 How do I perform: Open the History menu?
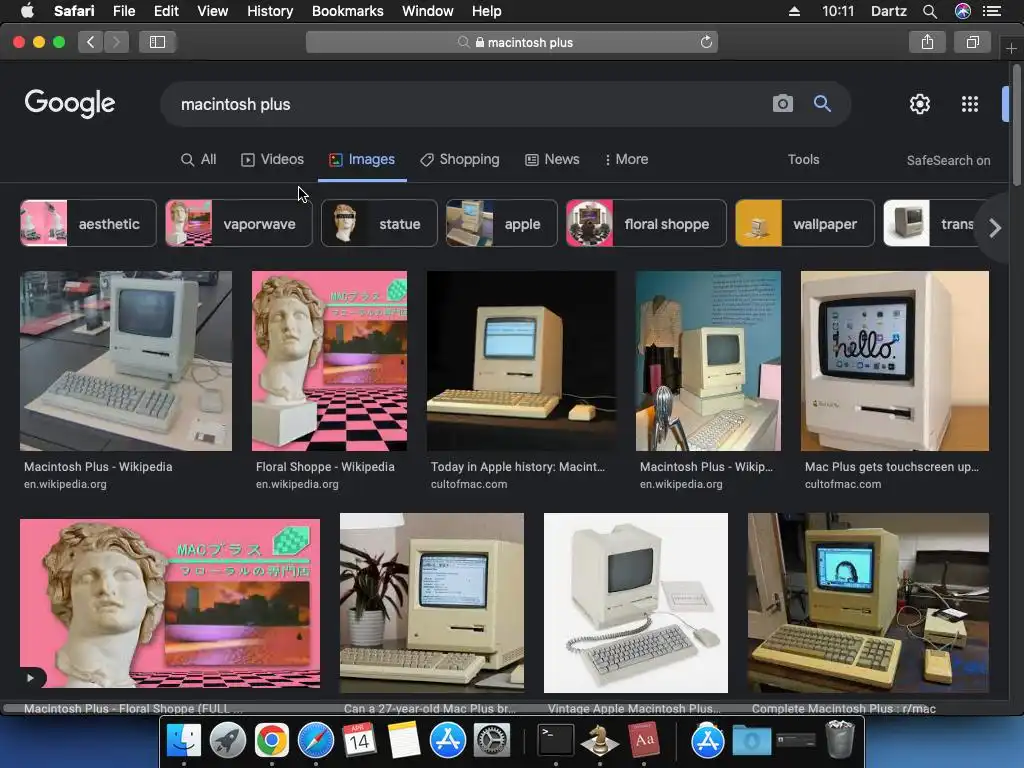pyautogui.click(x=270, y=11)
